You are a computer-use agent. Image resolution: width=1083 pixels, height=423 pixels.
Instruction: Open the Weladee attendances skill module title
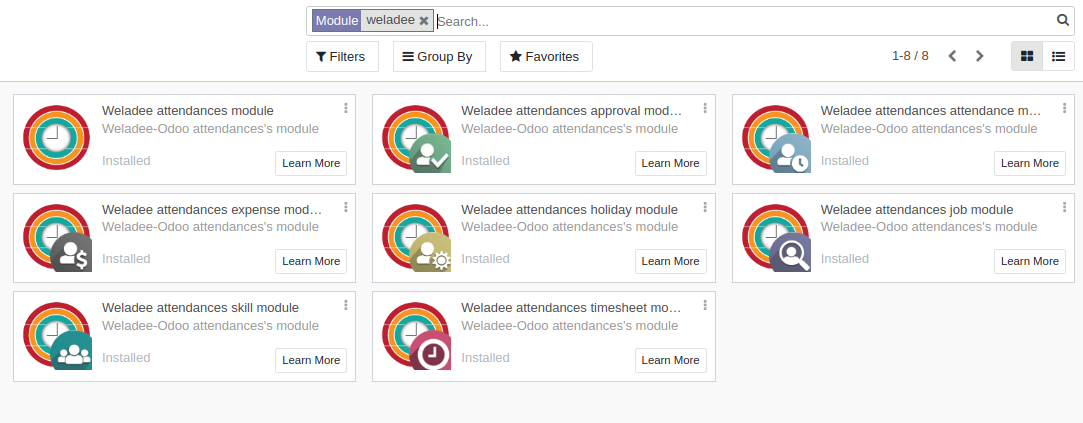coord(200,308)
